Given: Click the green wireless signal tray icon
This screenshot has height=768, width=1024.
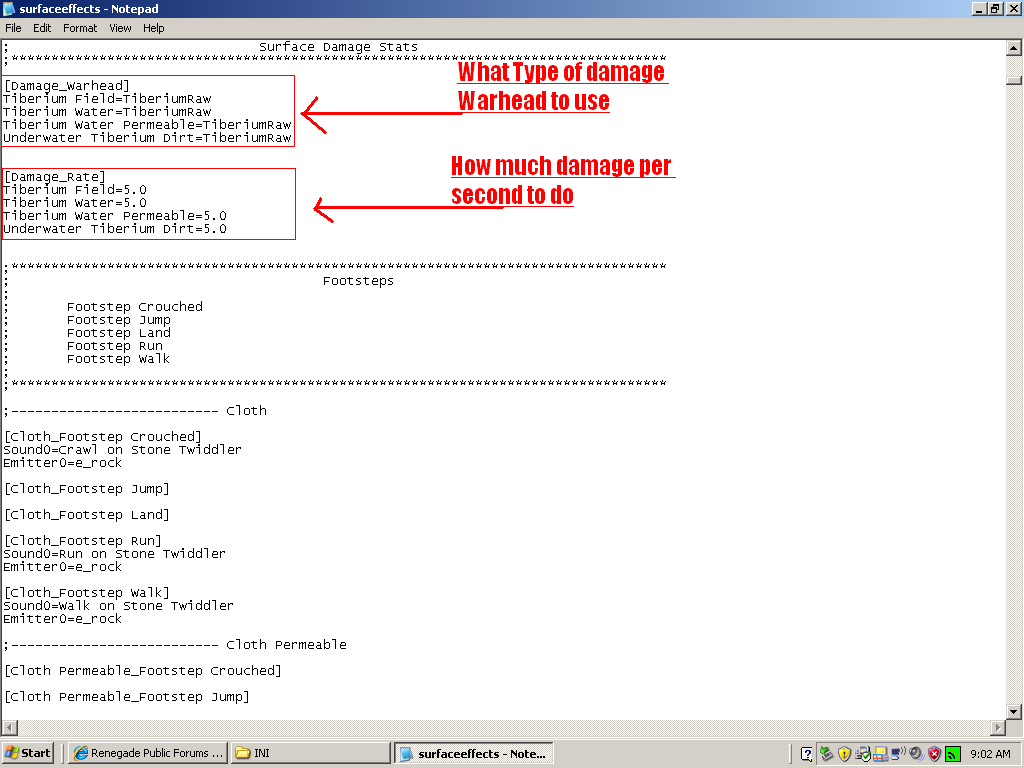Looking at the screenshot, I should [953, 753].
